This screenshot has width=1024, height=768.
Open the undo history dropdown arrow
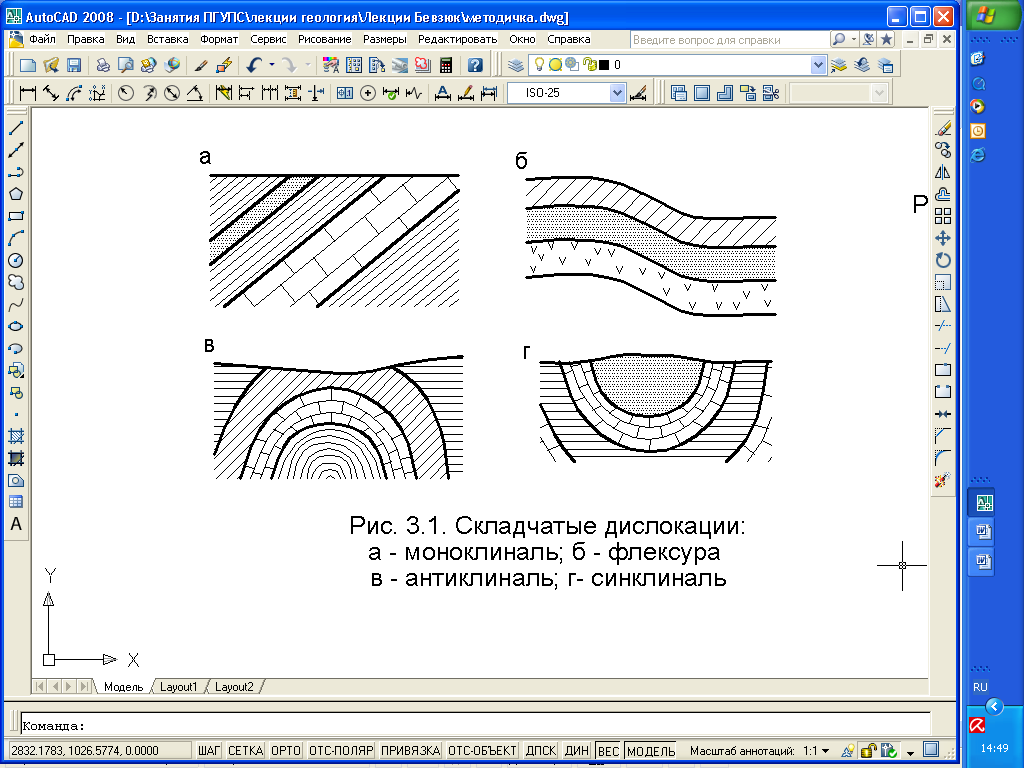point(272,65)
